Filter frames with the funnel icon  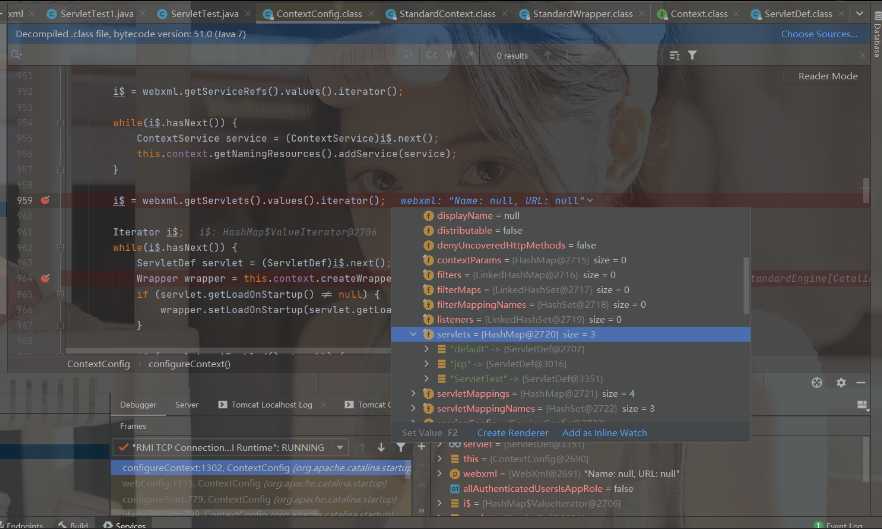[400, 447]
